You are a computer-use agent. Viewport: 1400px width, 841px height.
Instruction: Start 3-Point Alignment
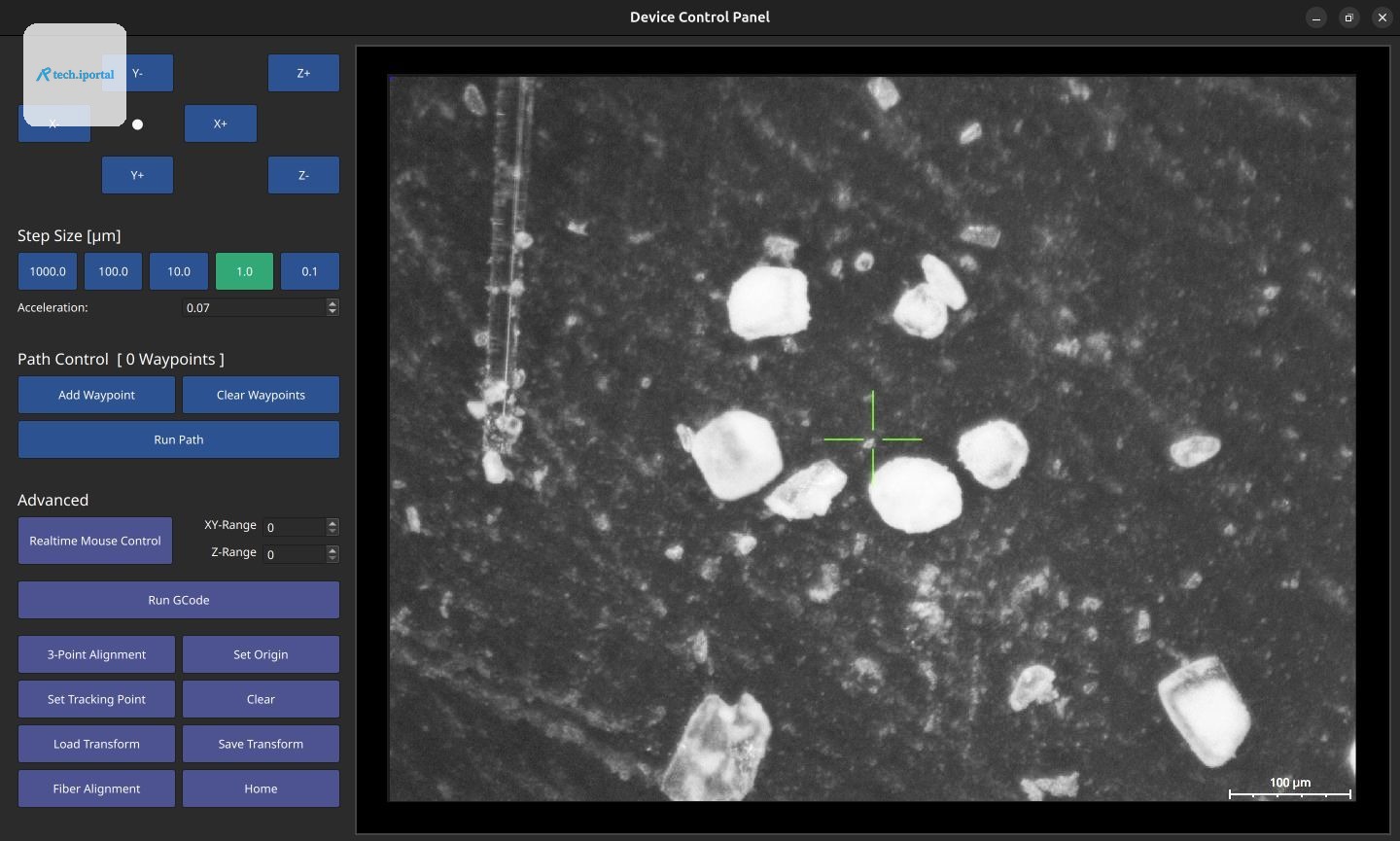[x=96, y=654]
